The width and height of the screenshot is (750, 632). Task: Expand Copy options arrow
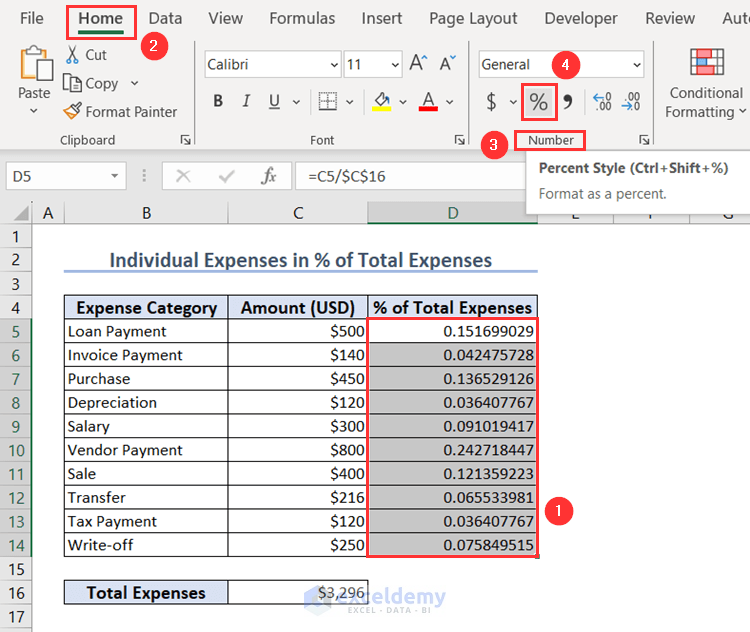click(134, 83)
